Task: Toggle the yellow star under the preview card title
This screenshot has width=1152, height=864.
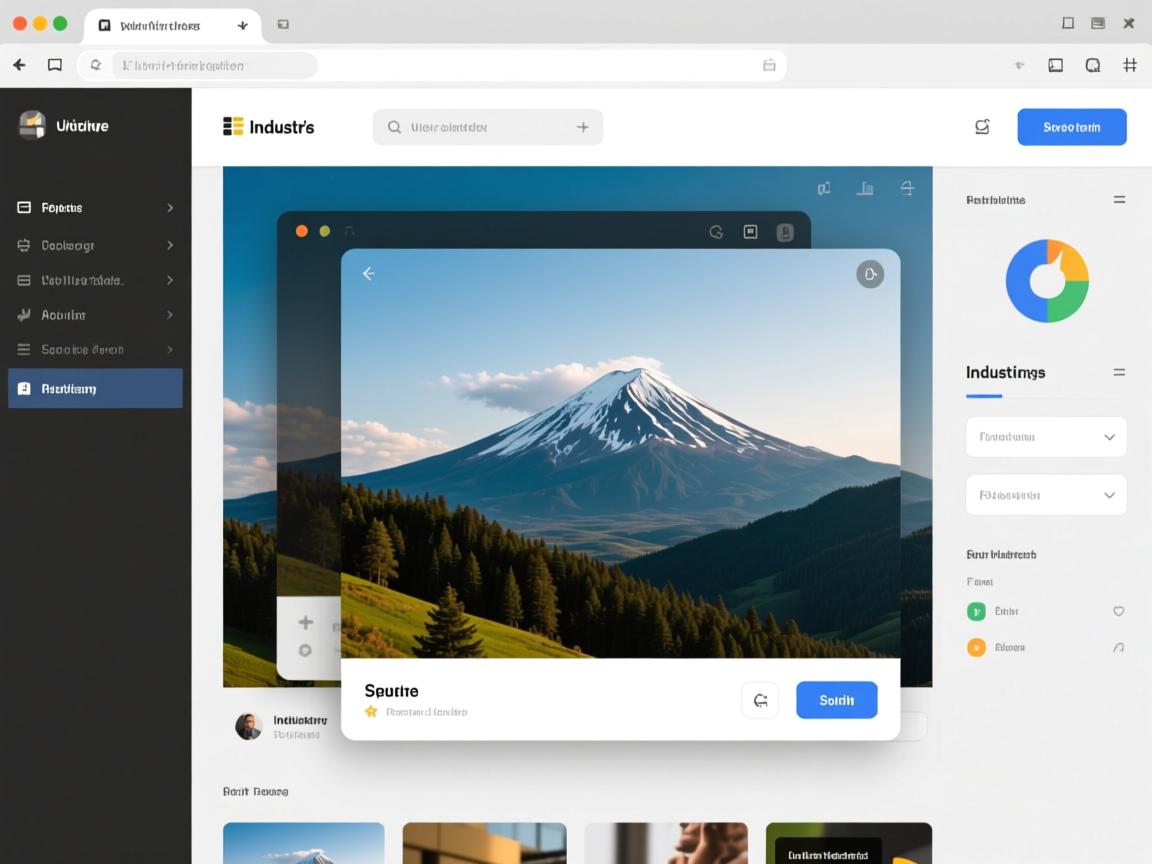Action: click(371, 712)
